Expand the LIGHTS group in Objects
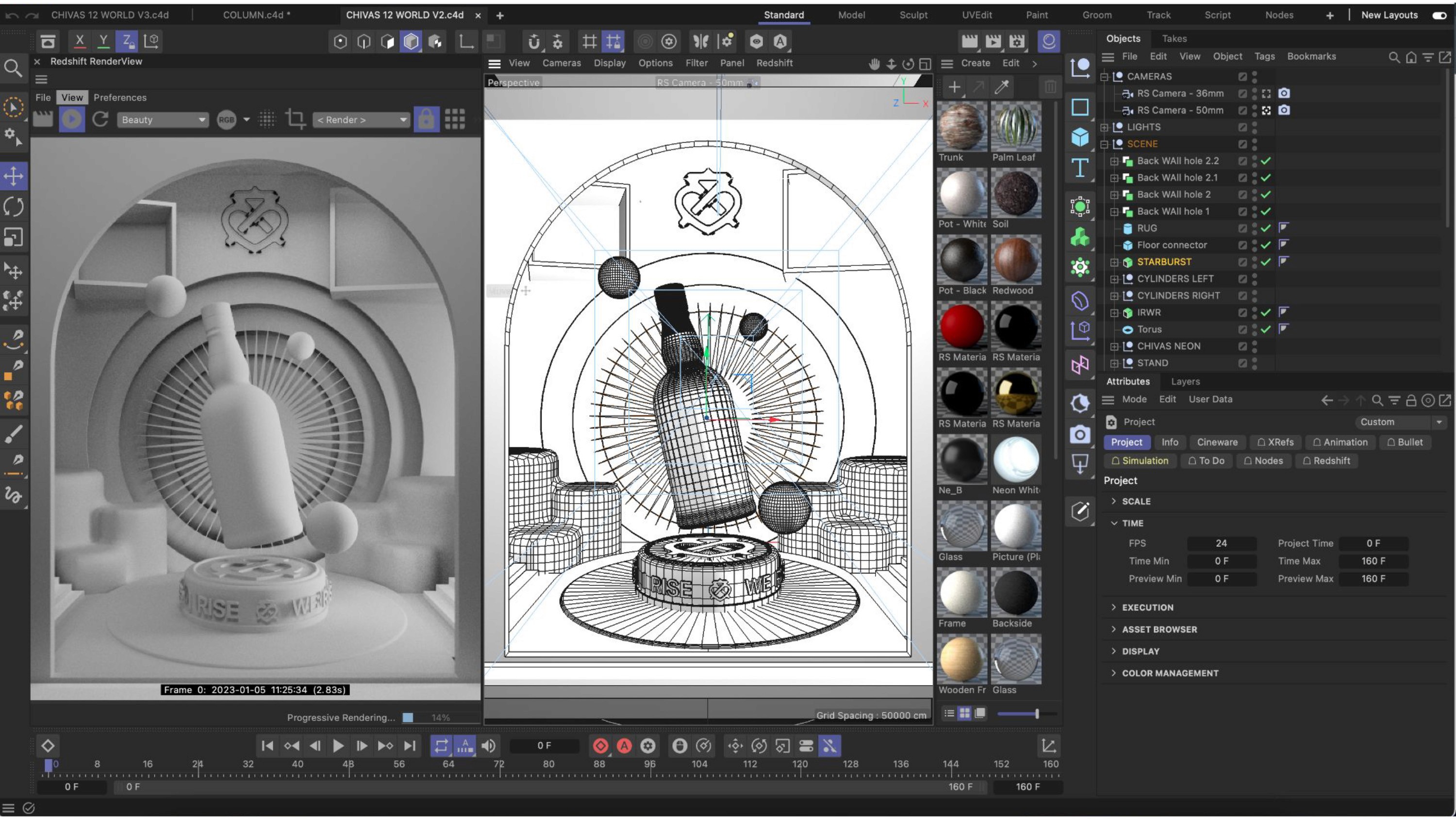This screenshot has width=1456, height=819. click(1105, 127)
